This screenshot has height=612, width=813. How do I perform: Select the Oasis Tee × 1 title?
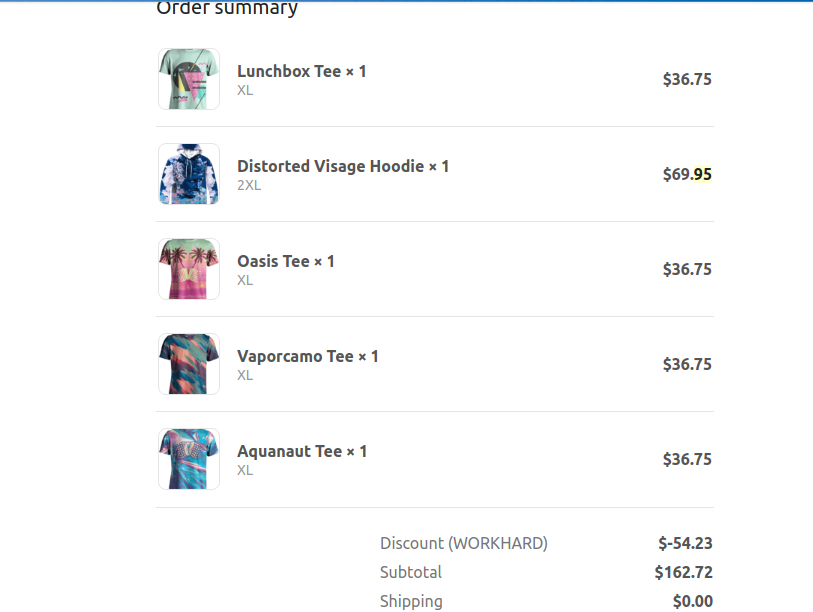(286, 261)
